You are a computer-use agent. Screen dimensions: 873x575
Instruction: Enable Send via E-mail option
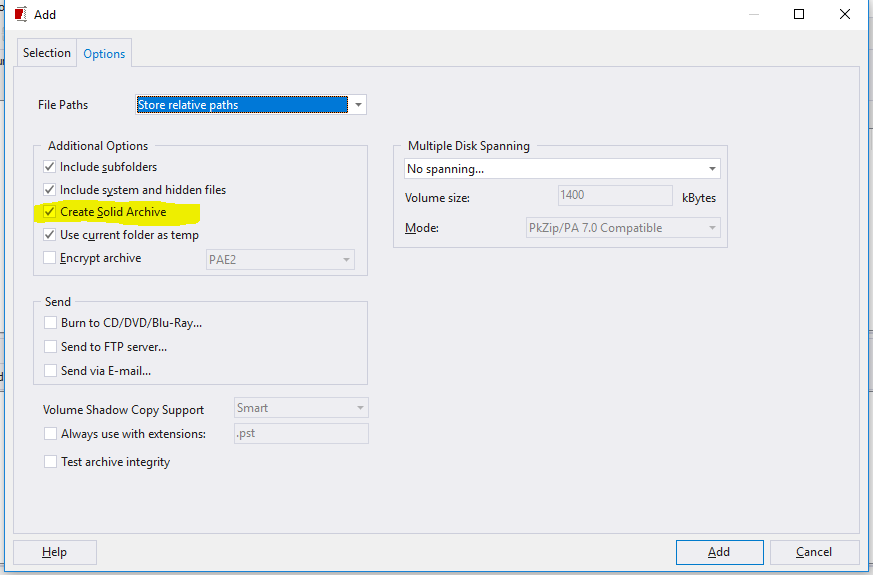[50, 370]
